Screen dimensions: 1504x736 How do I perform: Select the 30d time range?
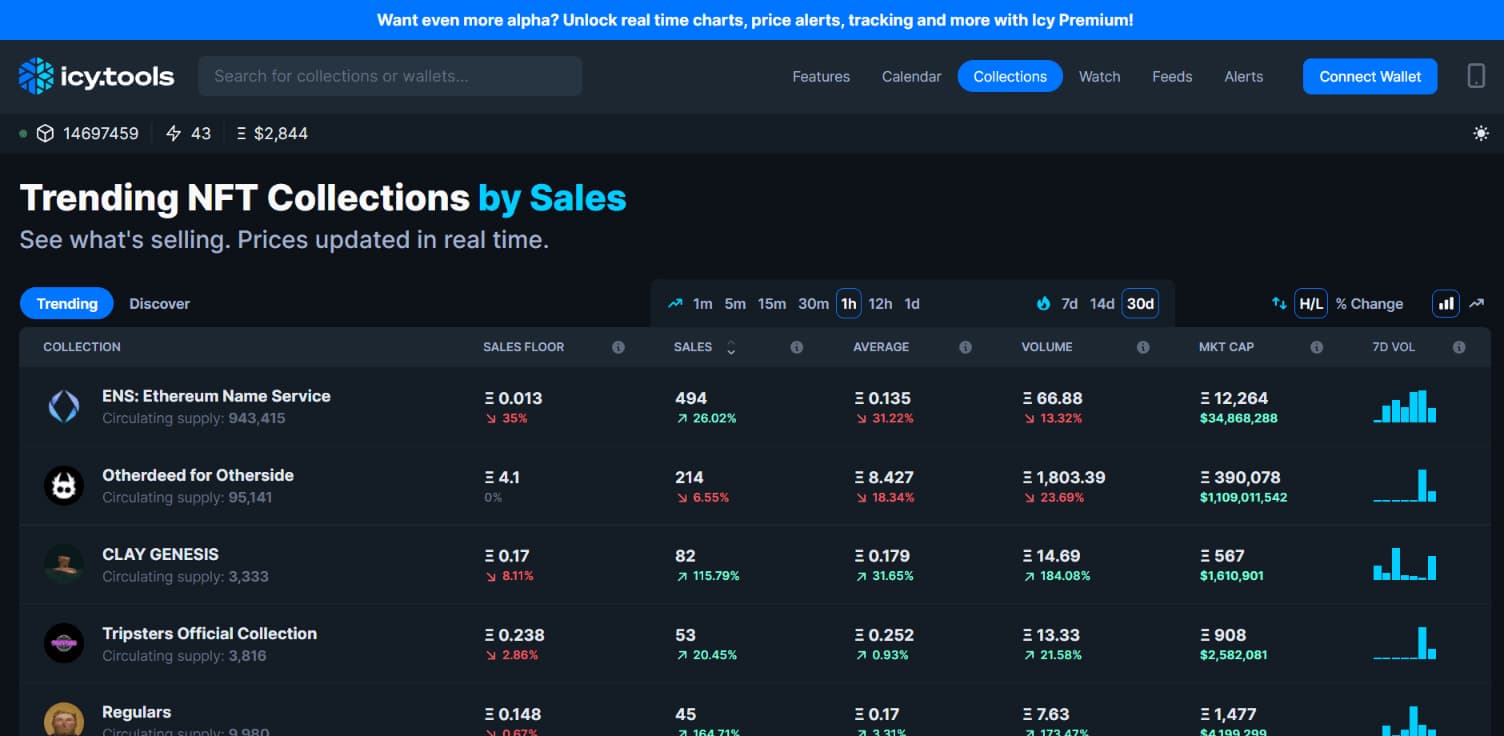click(x=1139, y=303)
